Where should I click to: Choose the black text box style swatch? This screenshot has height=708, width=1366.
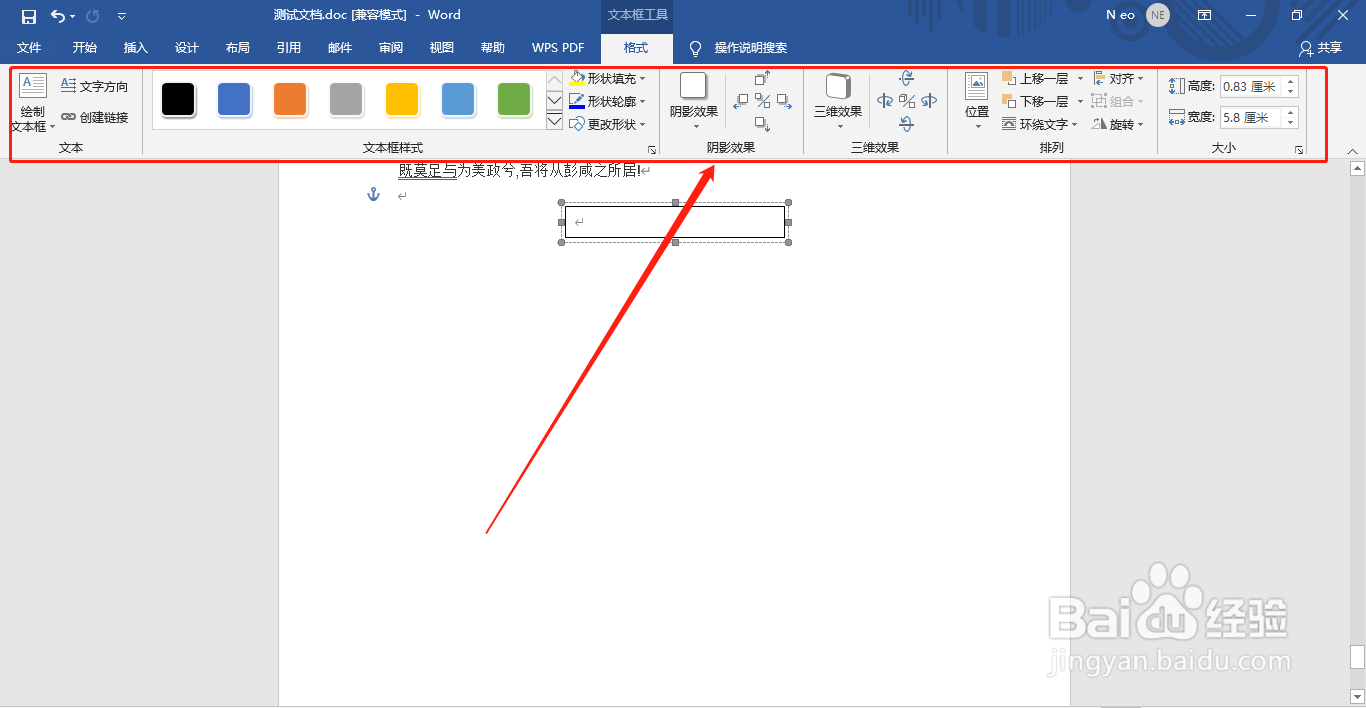tap(178, 99)
